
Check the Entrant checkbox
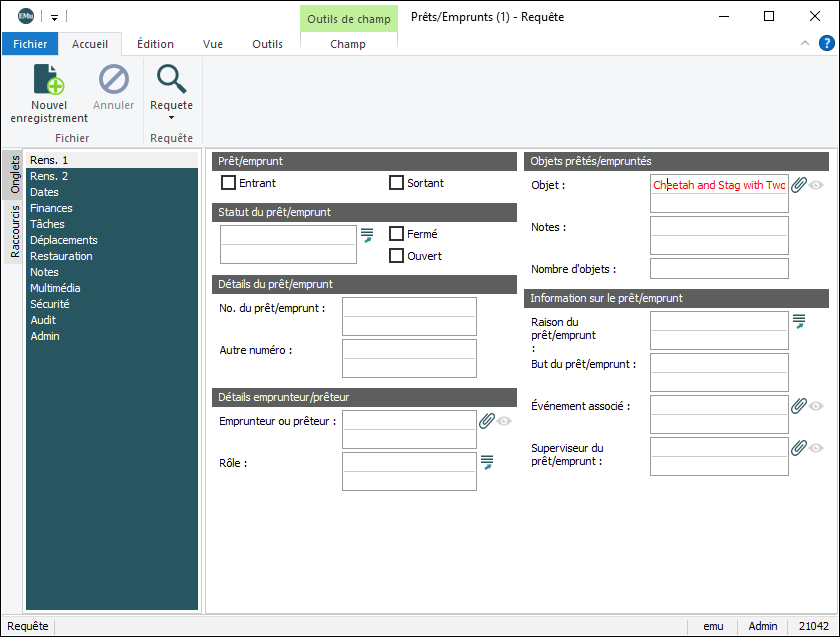coord(229,183)
